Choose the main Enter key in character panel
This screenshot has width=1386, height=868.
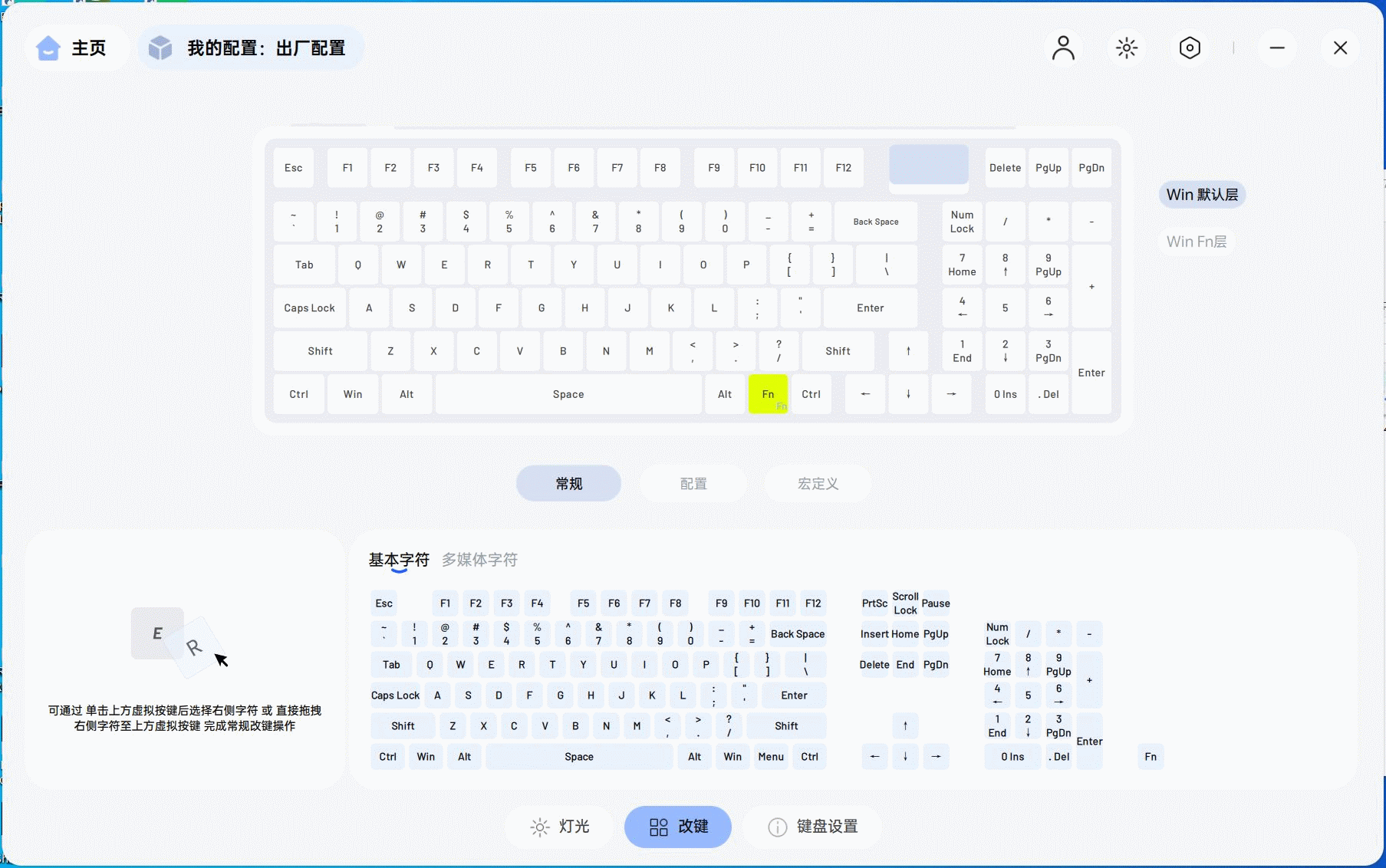coord(794,695)
